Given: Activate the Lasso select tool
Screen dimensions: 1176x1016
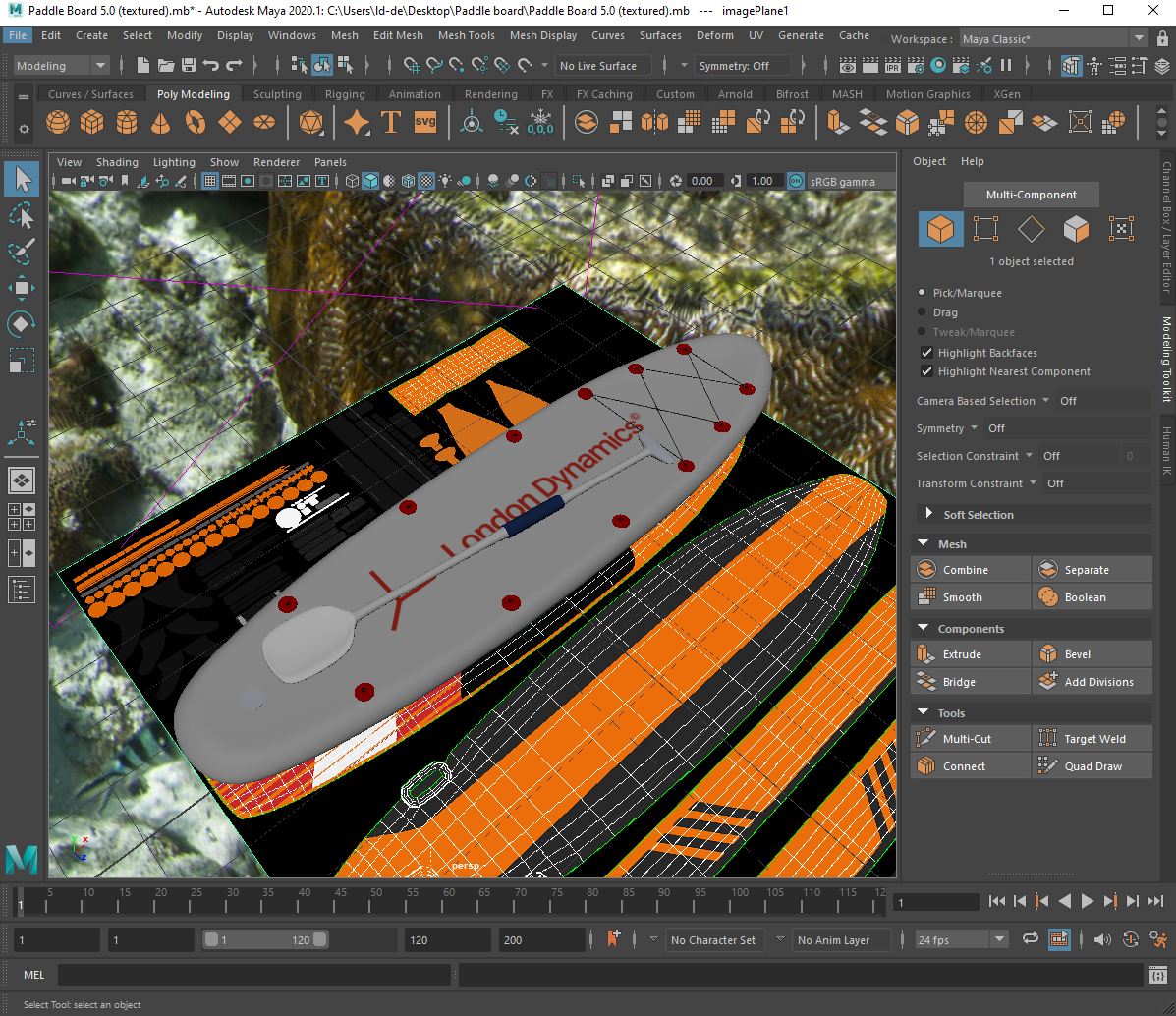Looking at the screenshot, I should pyautogui.click(x=22, y=215).
